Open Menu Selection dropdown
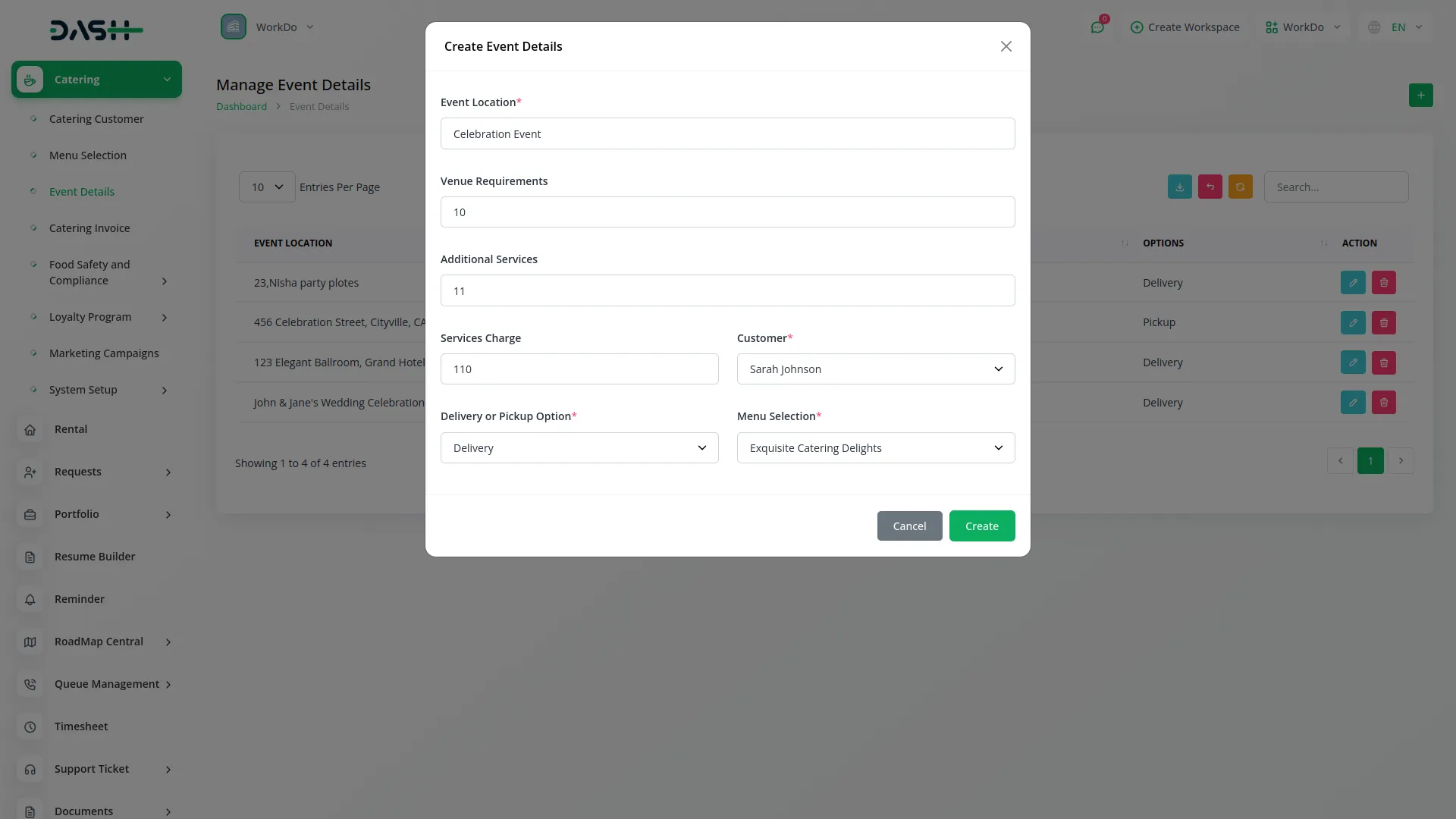 pyautogui.click(x=875, y=448)
